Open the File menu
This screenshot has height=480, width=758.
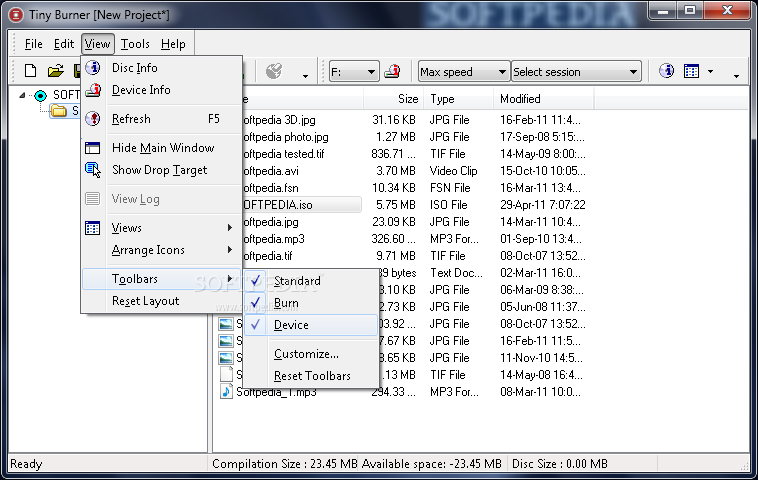pyautogui.click(x=33, y=44)
